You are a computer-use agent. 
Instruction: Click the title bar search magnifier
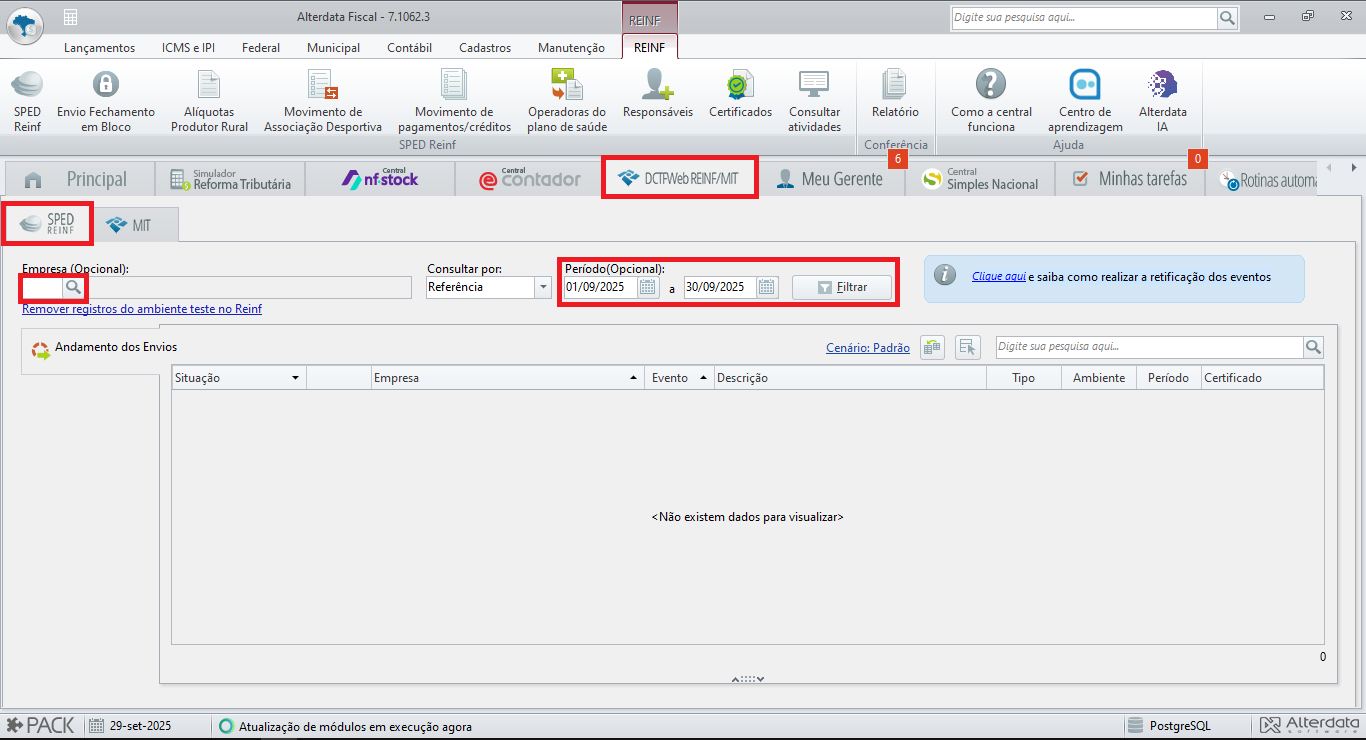[x=1227, y=18]
